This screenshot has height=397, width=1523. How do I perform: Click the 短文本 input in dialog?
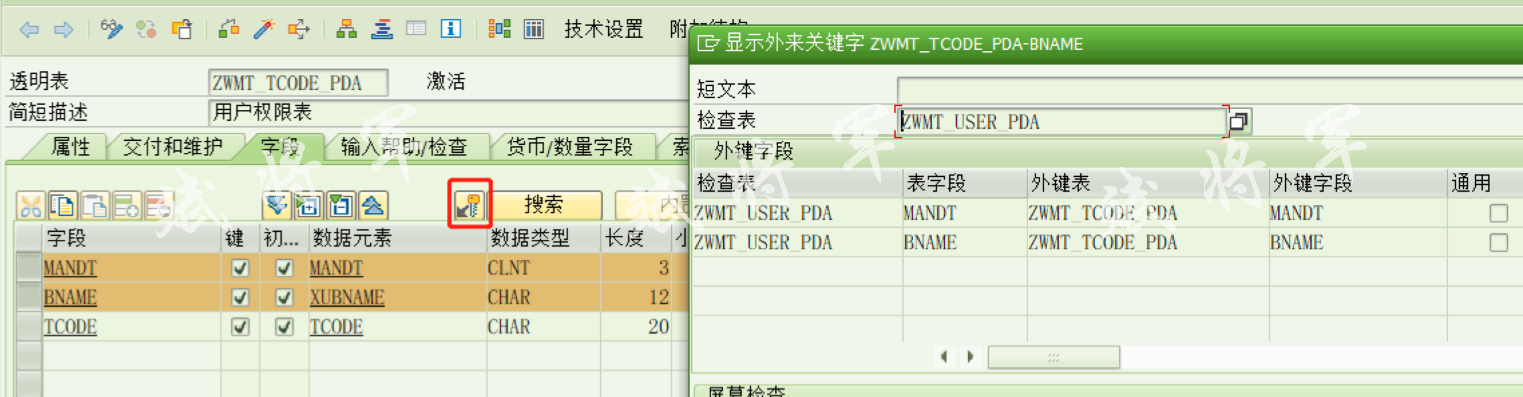click(1209, 90)
